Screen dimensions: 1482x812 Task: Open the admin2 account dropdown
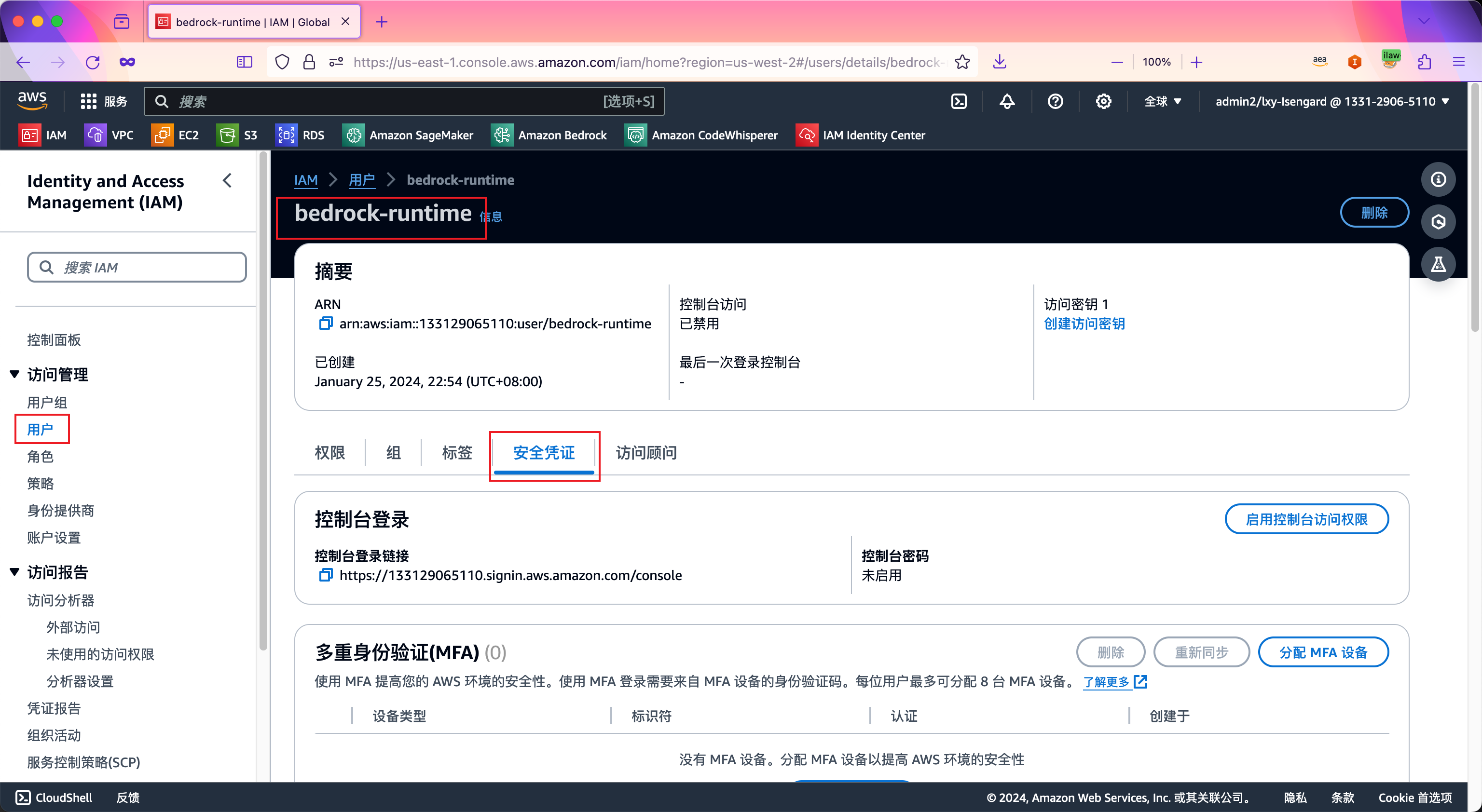click(1332, 101)
